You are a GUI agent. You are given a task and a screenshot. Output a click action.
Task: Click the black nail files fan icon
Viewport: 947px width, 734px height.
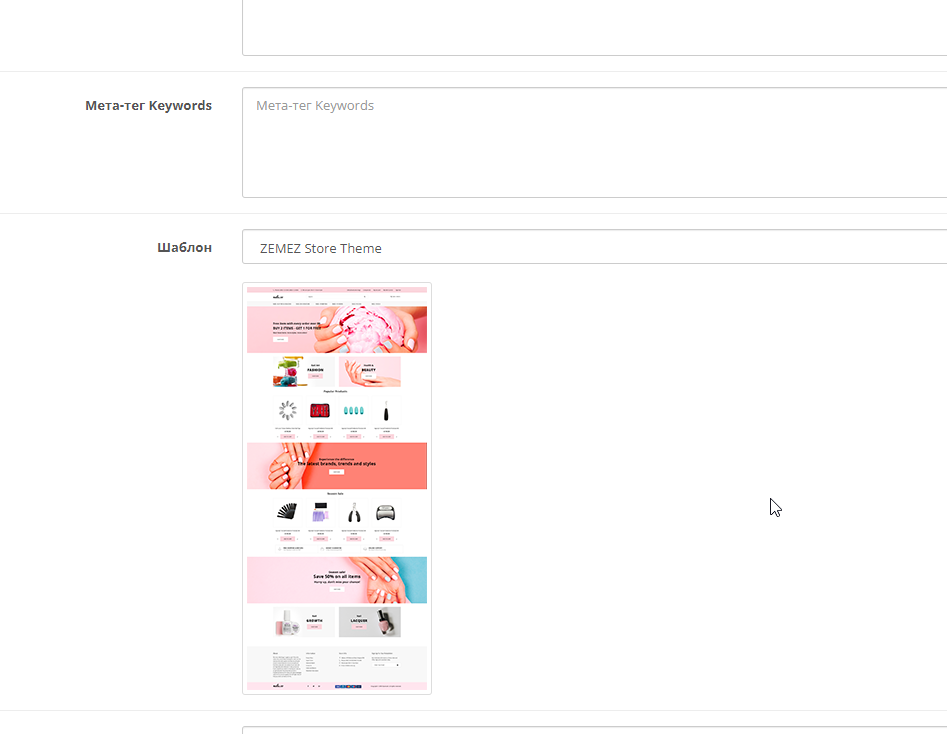coord(287,513)
